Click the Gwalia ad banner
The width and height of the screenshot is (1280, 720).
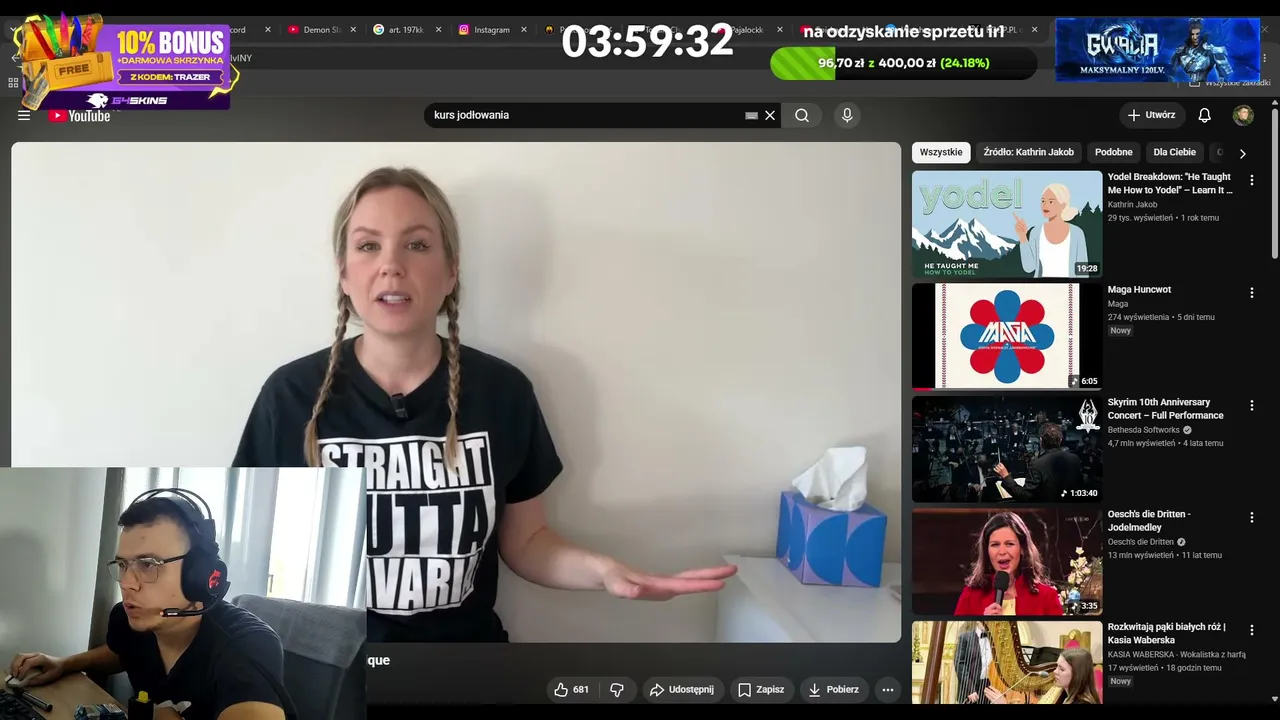1157,50
